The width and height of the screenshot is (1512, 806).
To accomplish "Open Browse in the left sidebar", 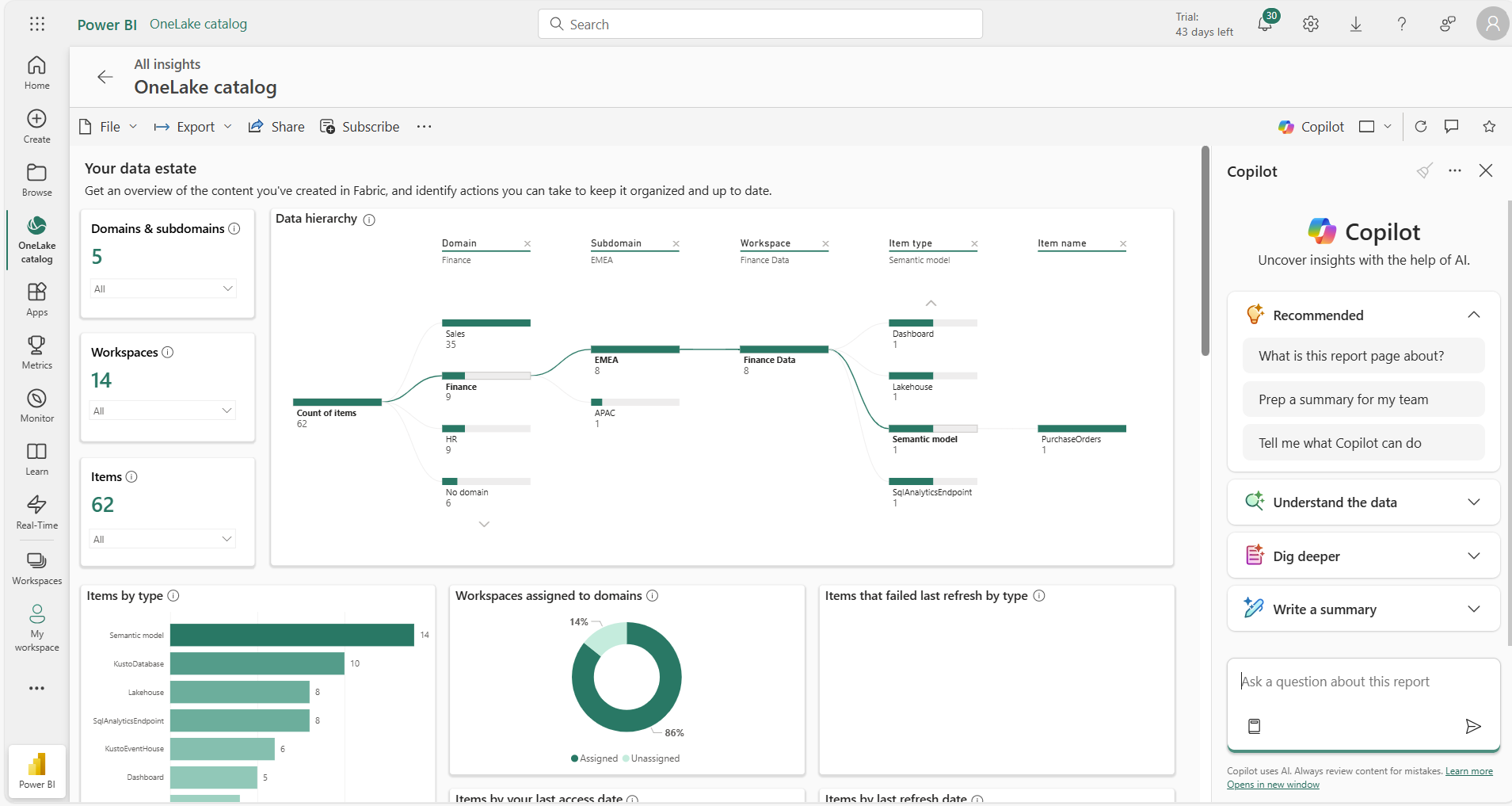I will click(x=36, y=180).
